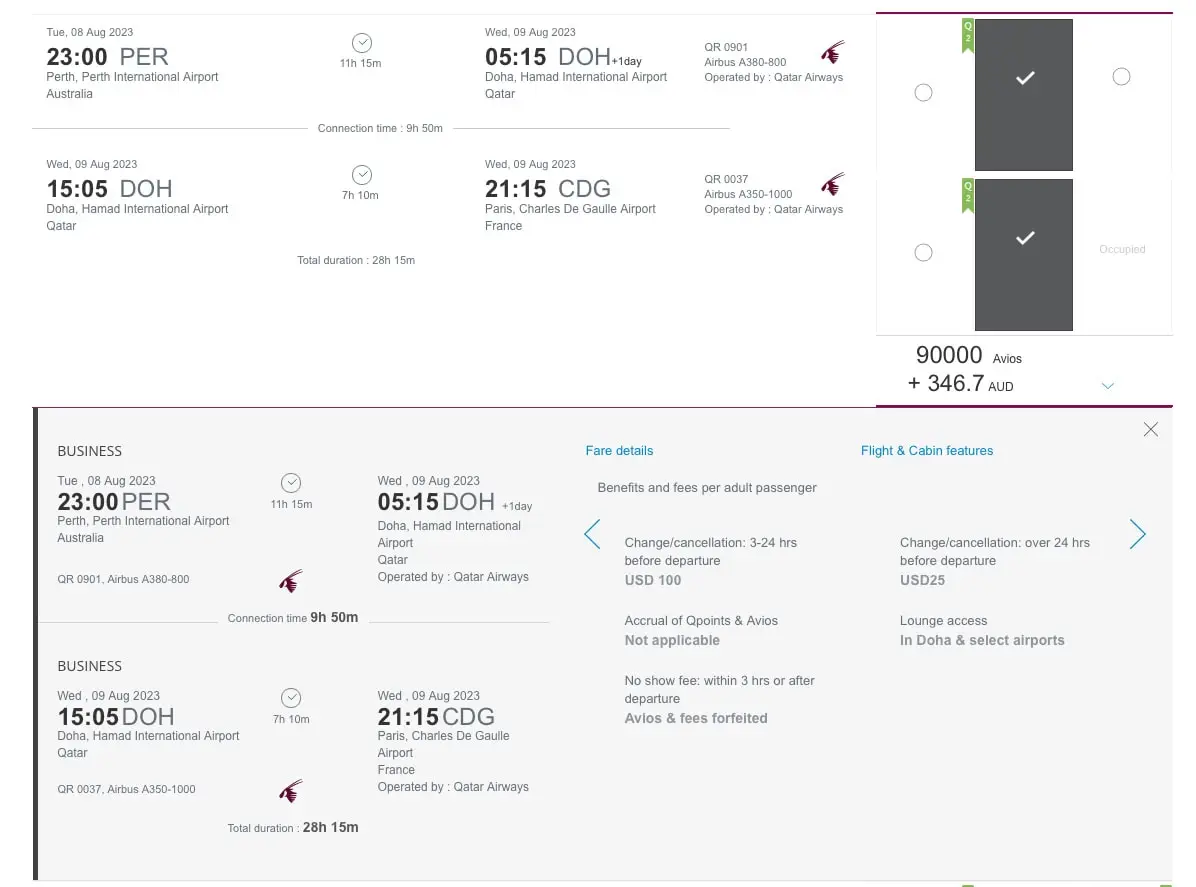Click the Qatar Airways logo beside flight QR 0901
This screenshot has width=1196, height=887.
832,50
